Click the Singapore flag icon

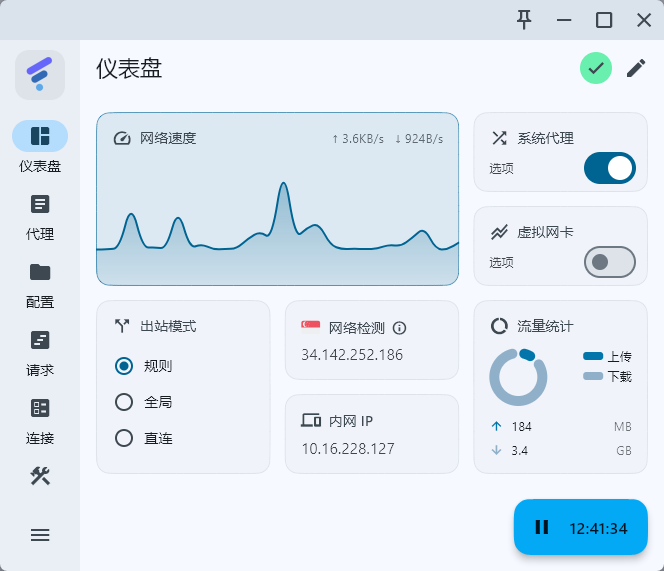click(x=310, y=327)
